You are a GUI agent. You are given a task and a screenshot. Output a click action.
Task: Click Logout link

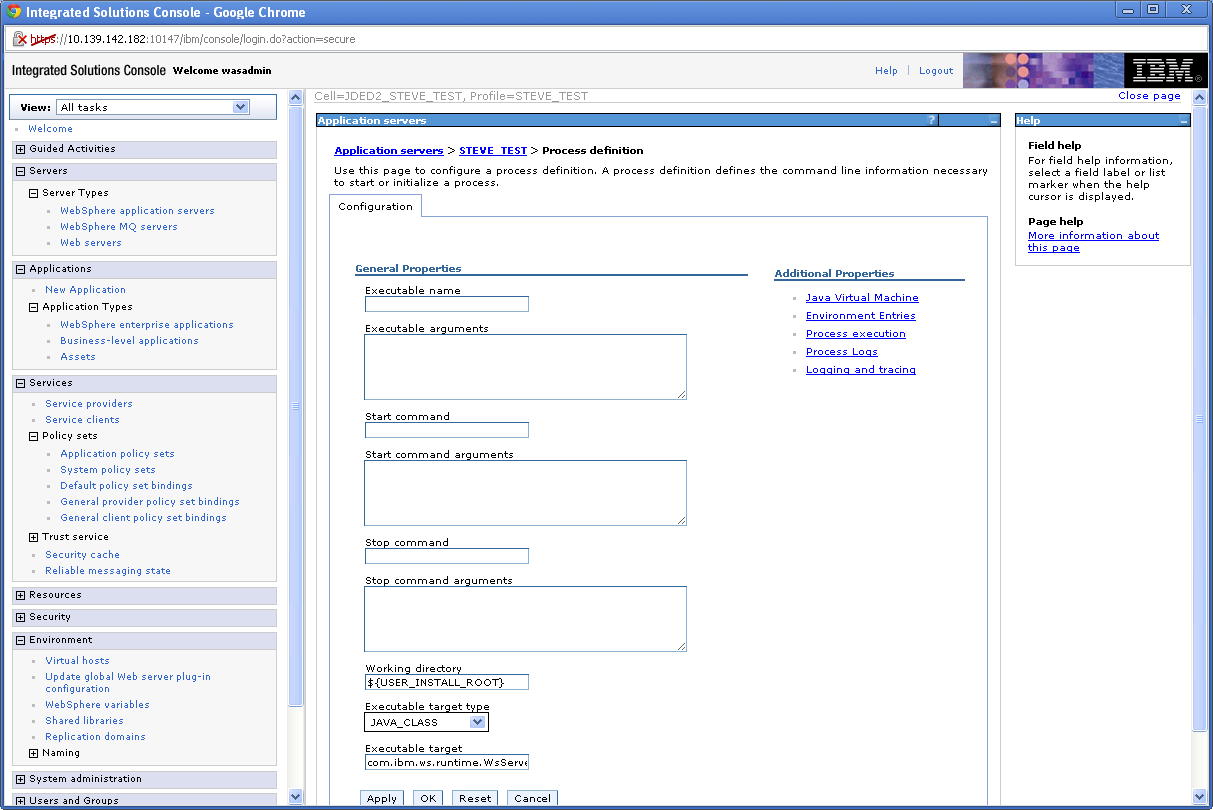pyautogui.click(x=936, y=71)
